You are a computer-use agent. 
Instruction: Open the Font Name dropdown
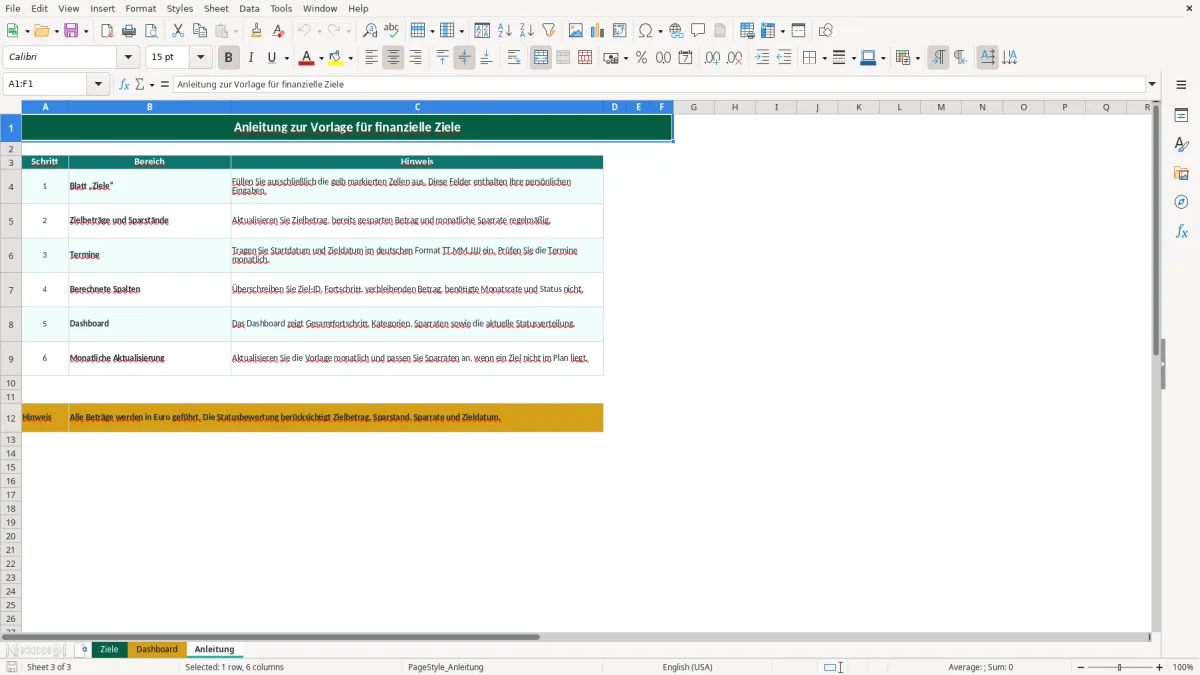pyautogui.click(x=129, y=58)
